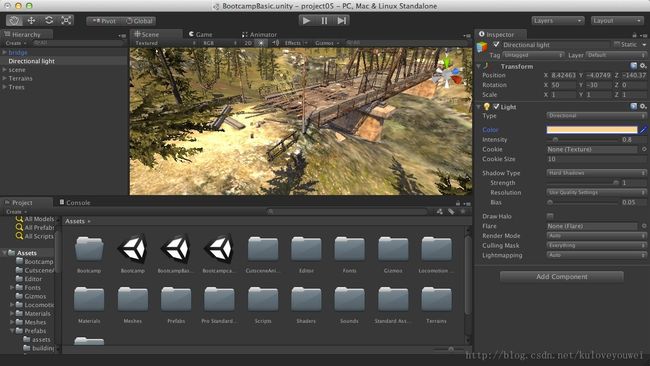Open the Render Mode dropdown

(597, 236)
